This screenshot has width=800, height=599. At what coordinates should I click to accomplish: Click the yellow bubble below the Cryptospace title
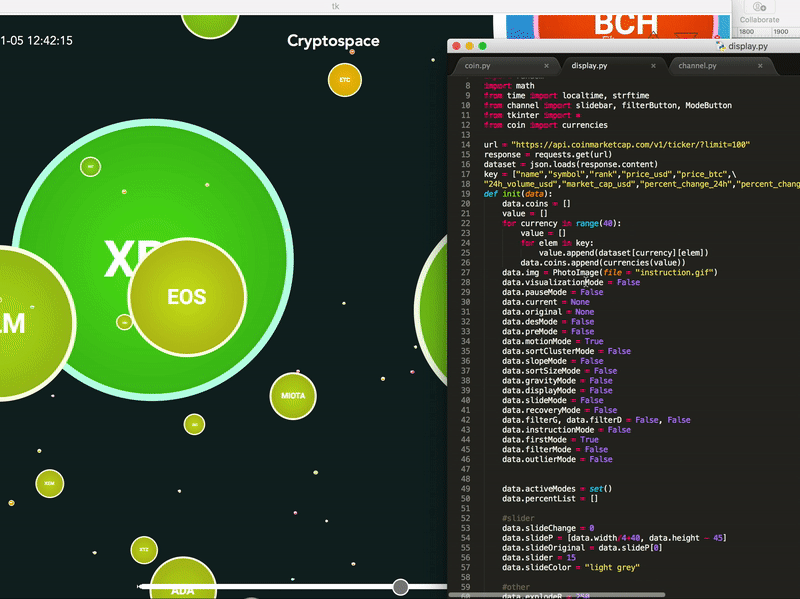345,80
